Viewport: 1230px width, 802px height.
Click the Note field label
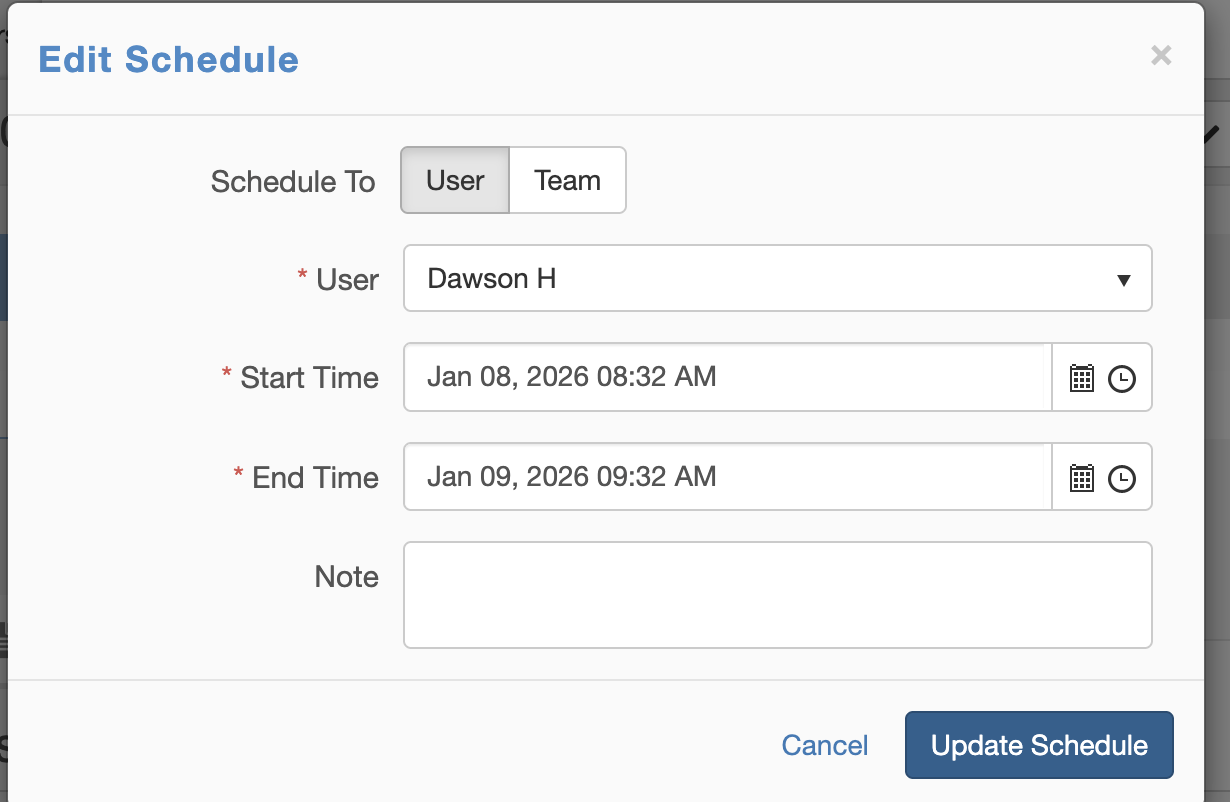[x=346, y=577]
